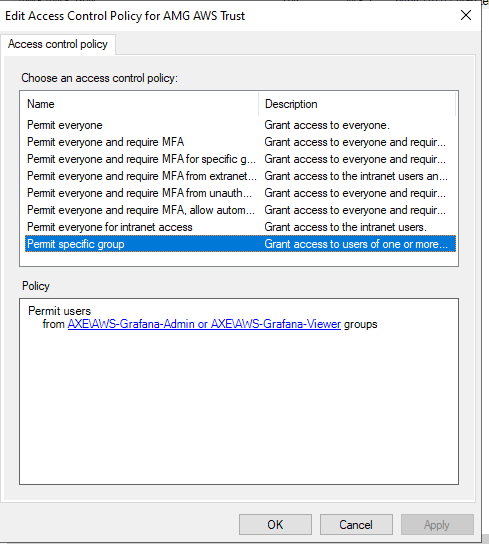Select the highlighted Permit specific group row

pos(240,244)
